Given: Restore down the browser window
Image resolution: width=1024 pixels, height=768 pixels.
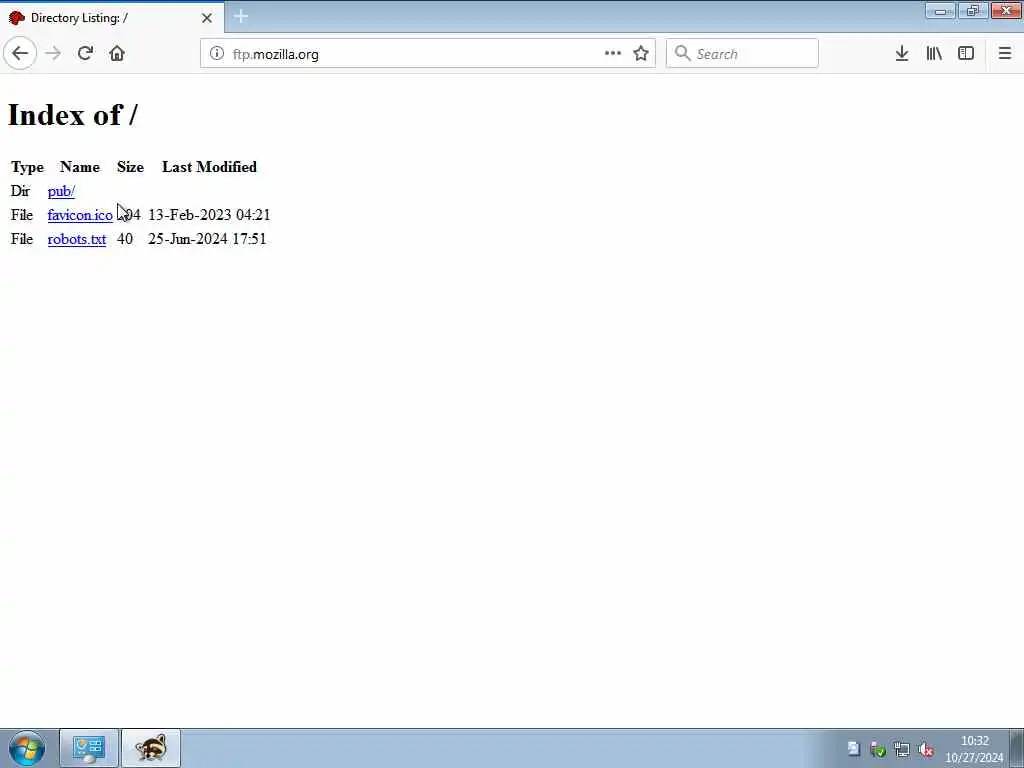Looking at the screenshot, I should tap(973, 10).
